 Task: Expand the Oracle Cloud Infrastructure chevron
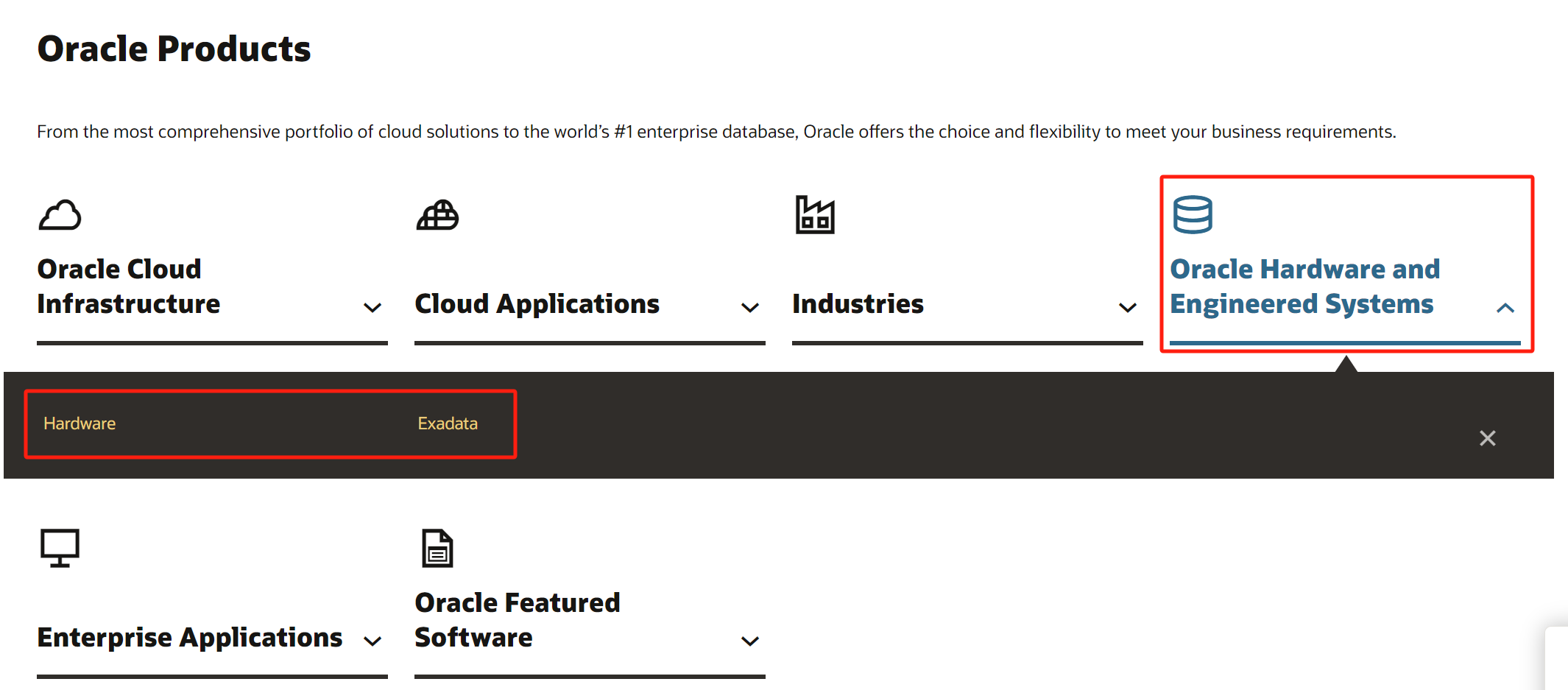(x=372, y=307)
